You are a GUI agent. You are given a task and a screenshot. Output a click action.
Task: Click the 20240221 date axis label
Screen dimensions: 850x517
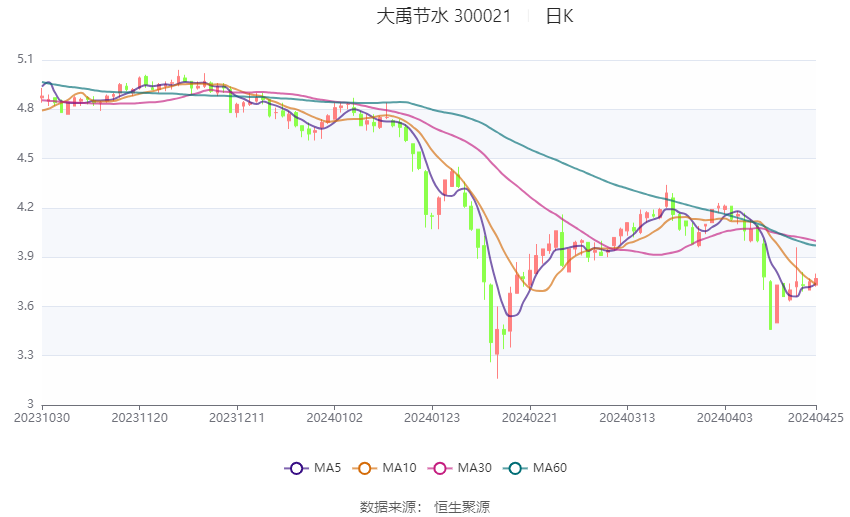(529, 416)
